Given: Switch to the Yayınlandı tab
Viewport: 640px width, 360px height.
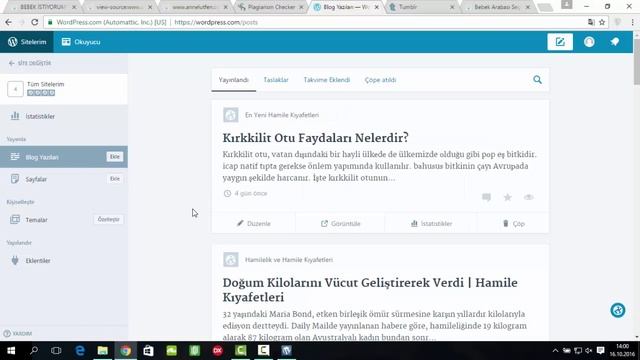Looking at the screenshot, I should 233,80.
